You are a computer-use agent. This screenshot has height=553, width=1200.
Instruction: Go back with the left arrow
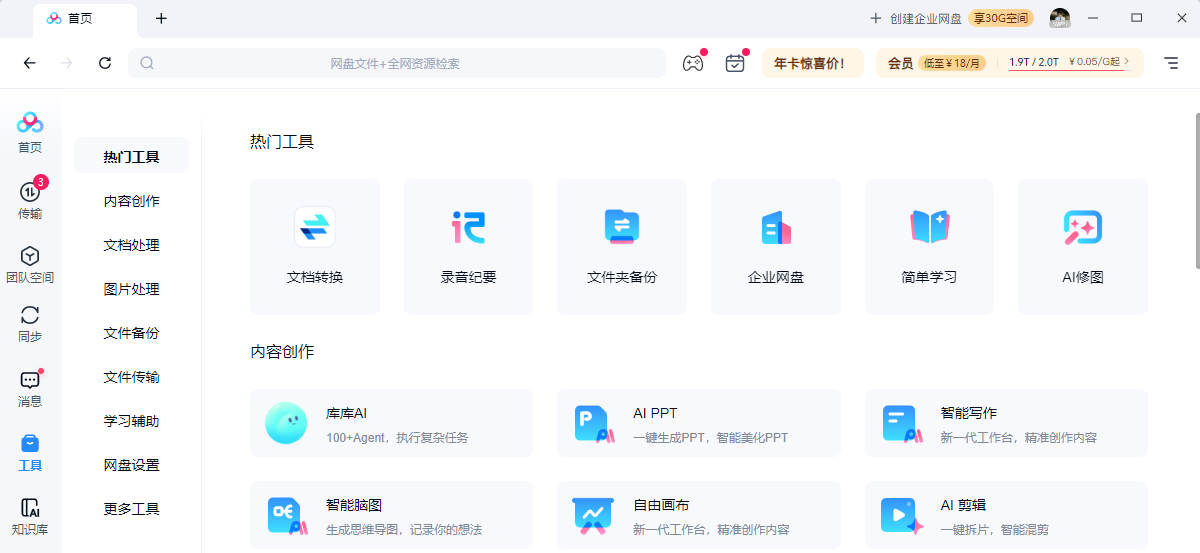(30, 63)
